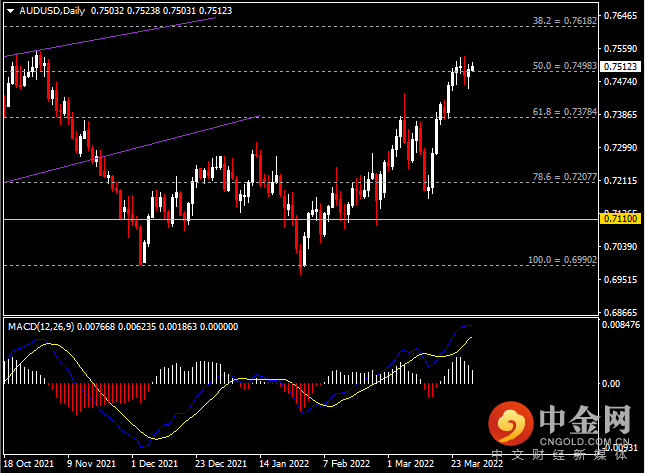Viewport: 645px width, 473px height.
Task: Click the 0.008476 MACD scale value
Action: [621, 325]
